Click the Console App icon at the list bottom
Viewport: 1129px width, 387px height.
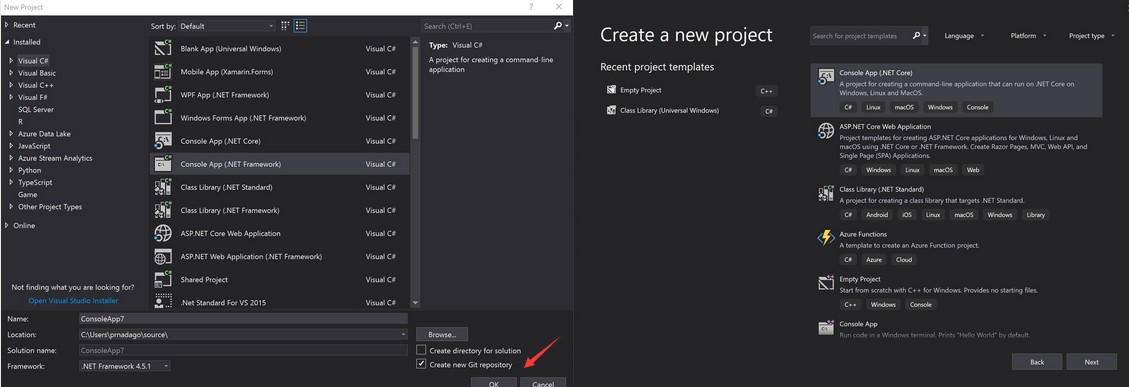click(x=826, y=327)
